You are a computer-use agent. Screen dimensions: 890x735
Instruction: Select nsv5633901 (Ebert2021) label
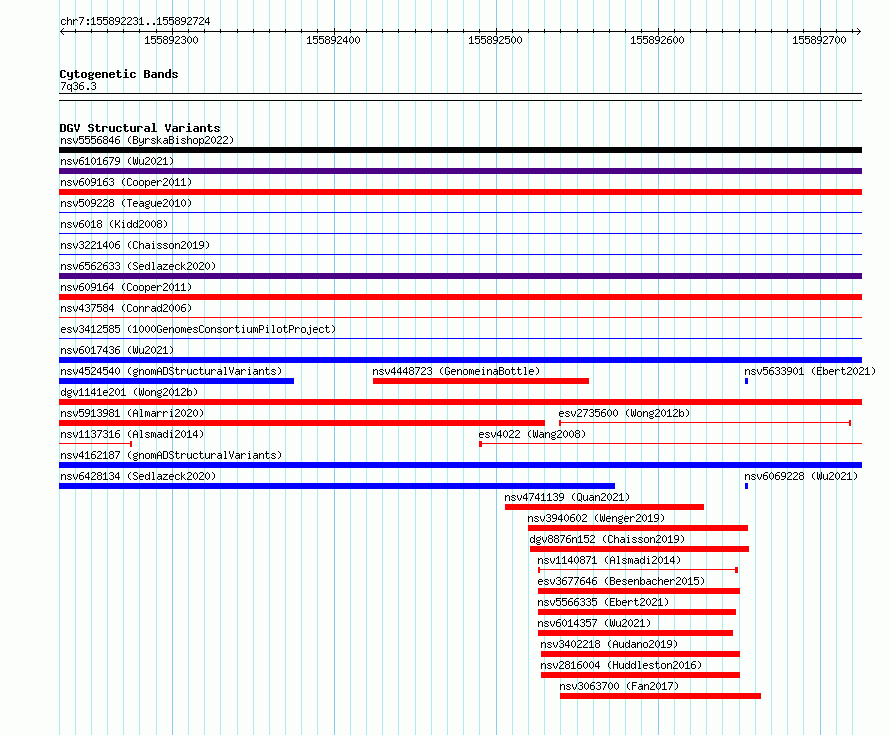click(x=810, y=371)
